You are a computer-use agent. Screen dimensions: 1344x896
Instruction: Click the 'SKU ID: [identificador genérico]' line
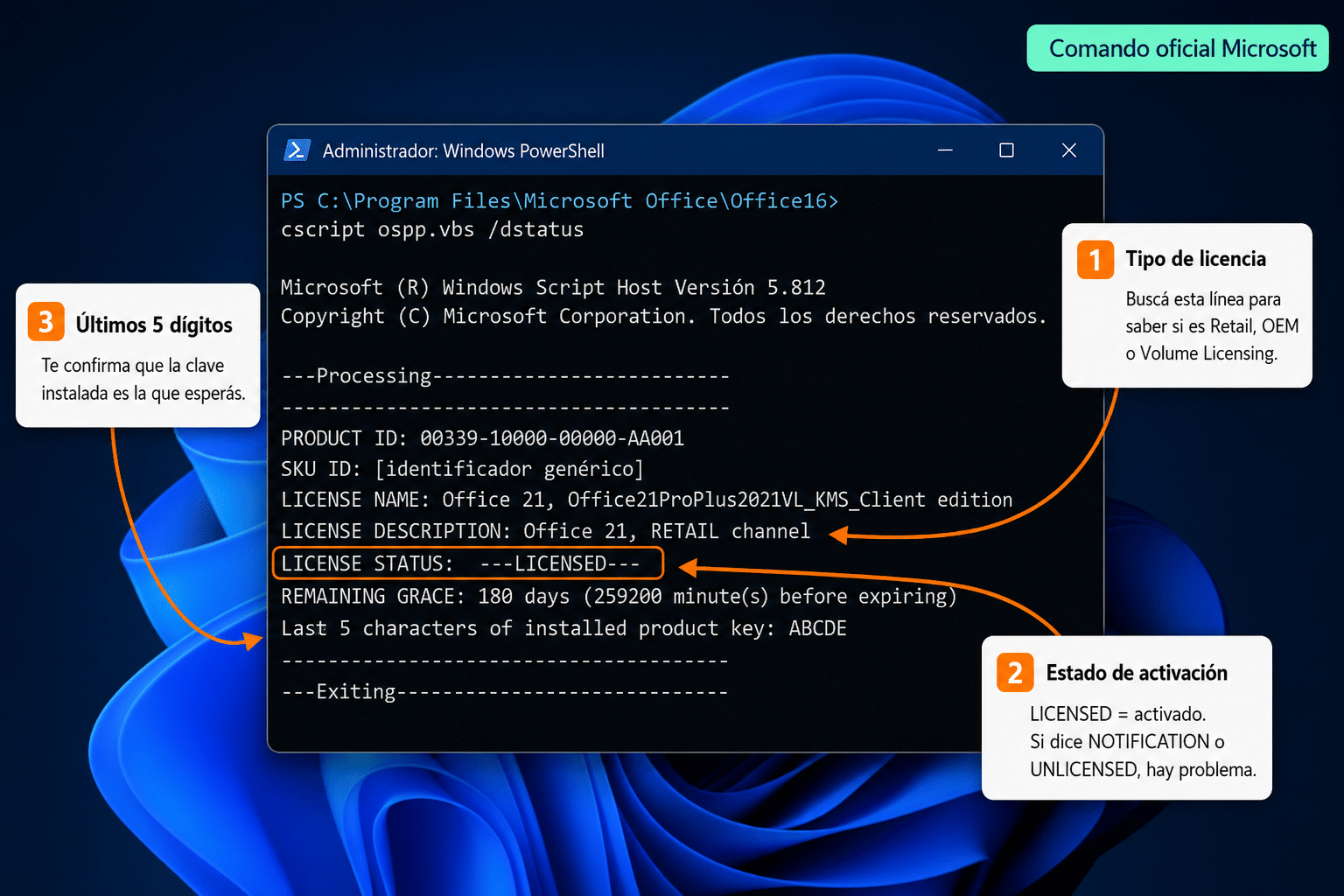[x=462, y=469]
